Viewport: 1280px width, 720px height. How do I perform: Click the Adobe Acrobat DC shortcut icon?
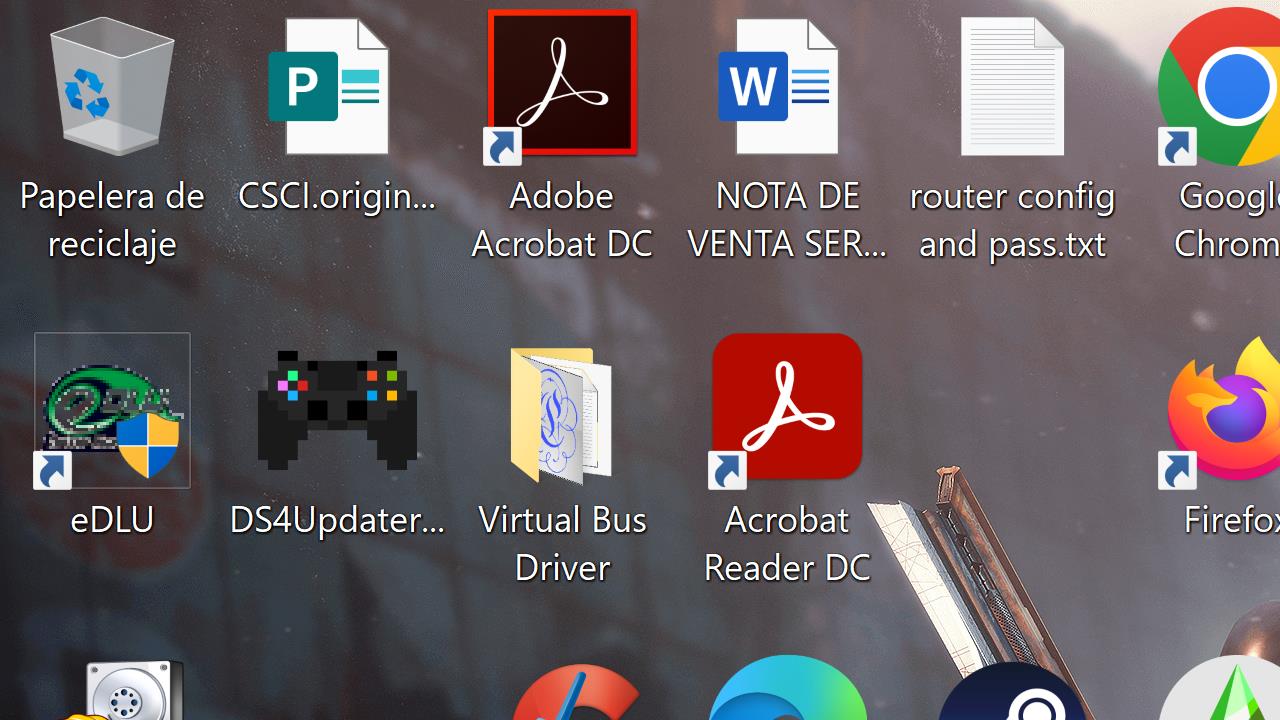tap(562, 84)
